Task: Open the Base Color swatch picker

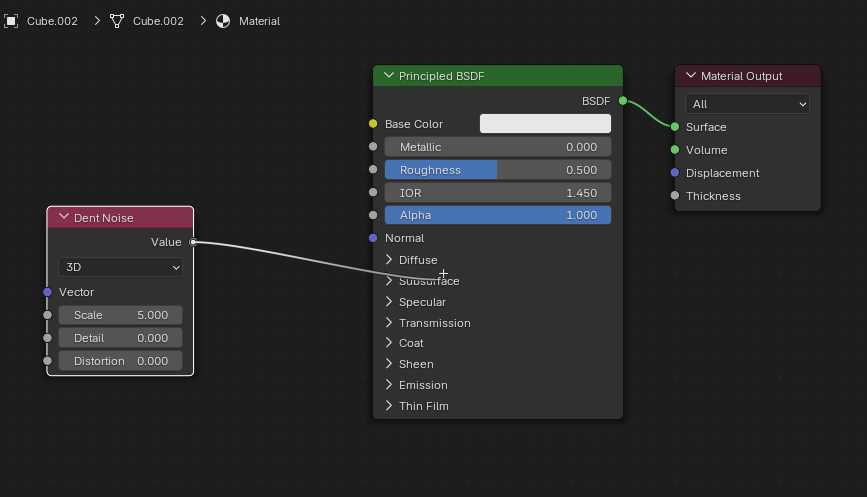Action: point(545,124)
